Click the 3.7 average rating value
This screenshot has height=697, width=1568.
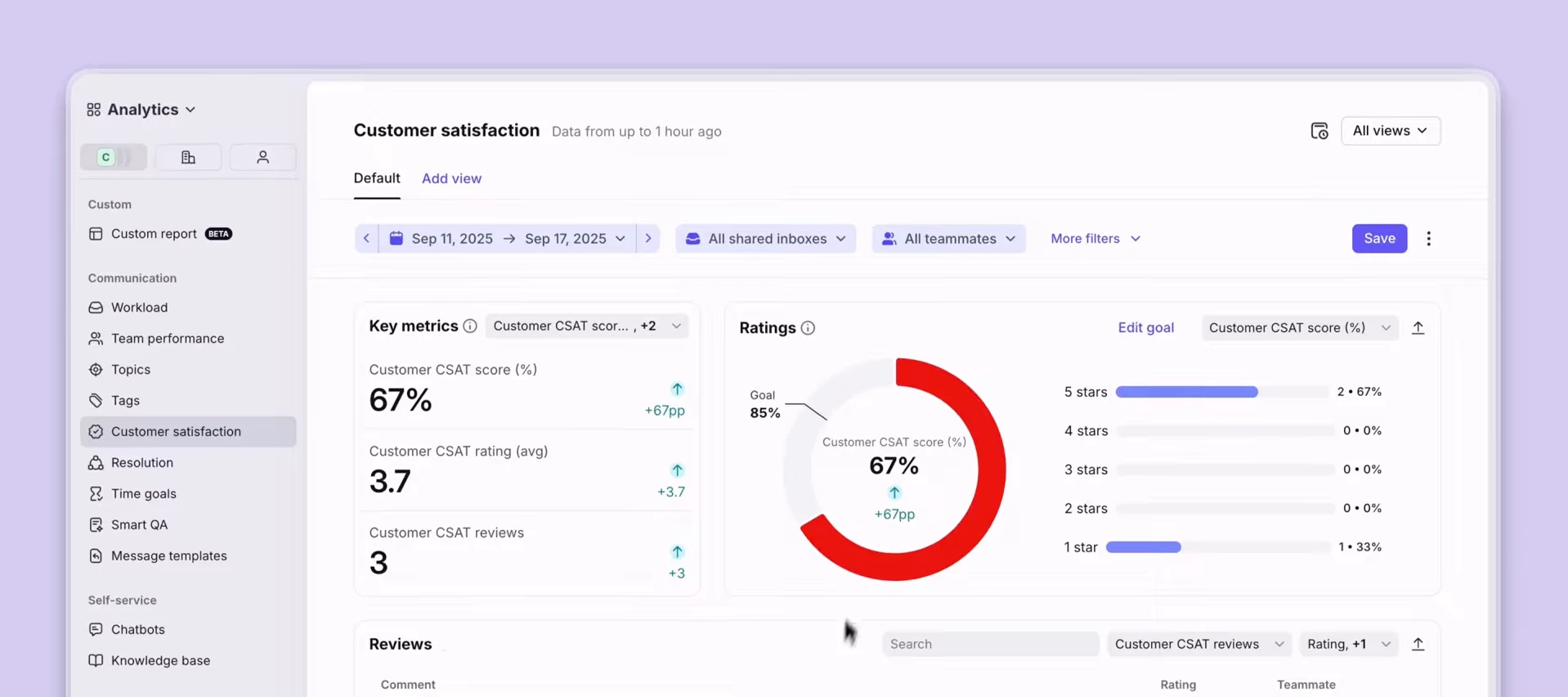[x=390, y=481]
